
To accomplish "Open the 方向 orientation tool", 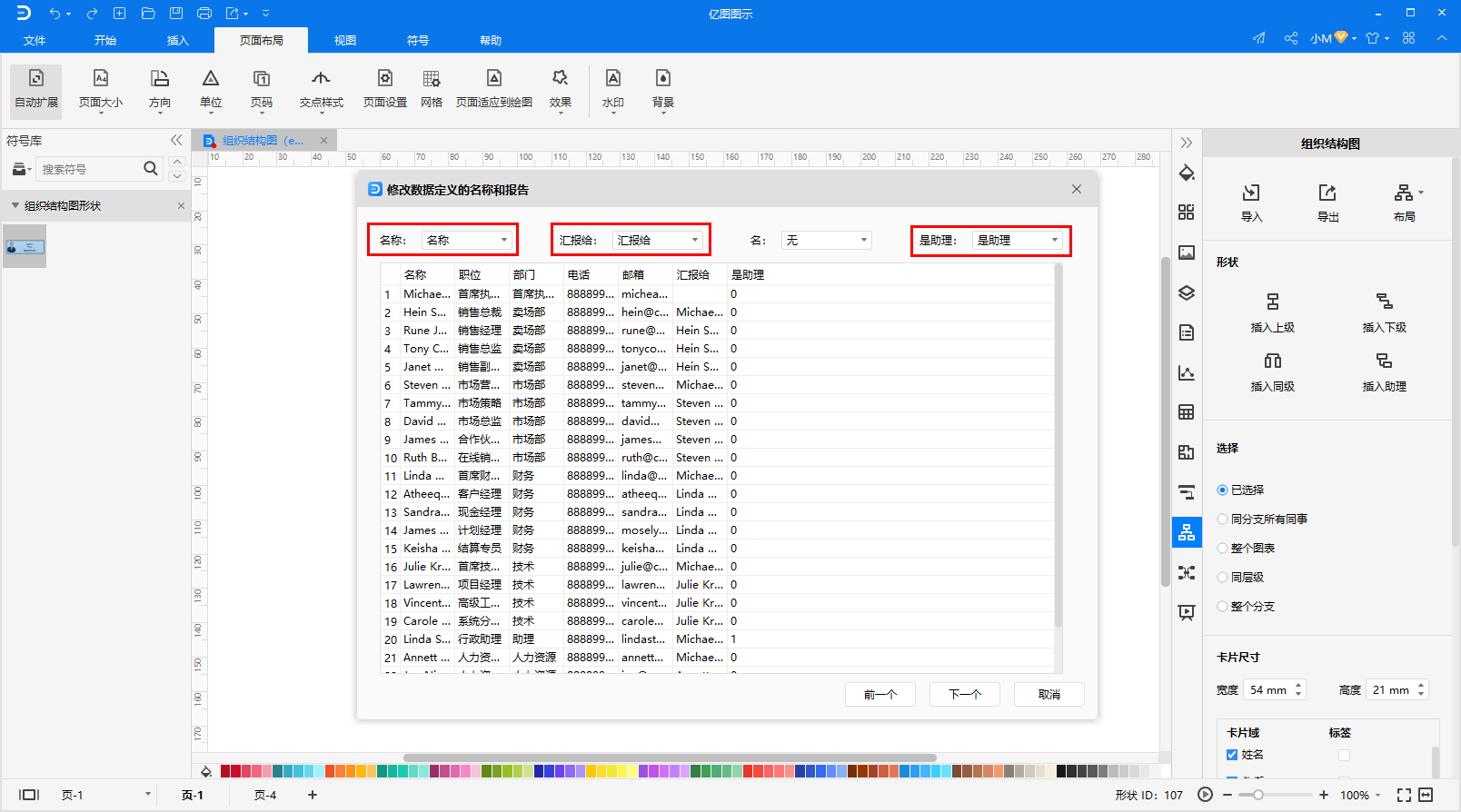I will click(x=160, y=91).
